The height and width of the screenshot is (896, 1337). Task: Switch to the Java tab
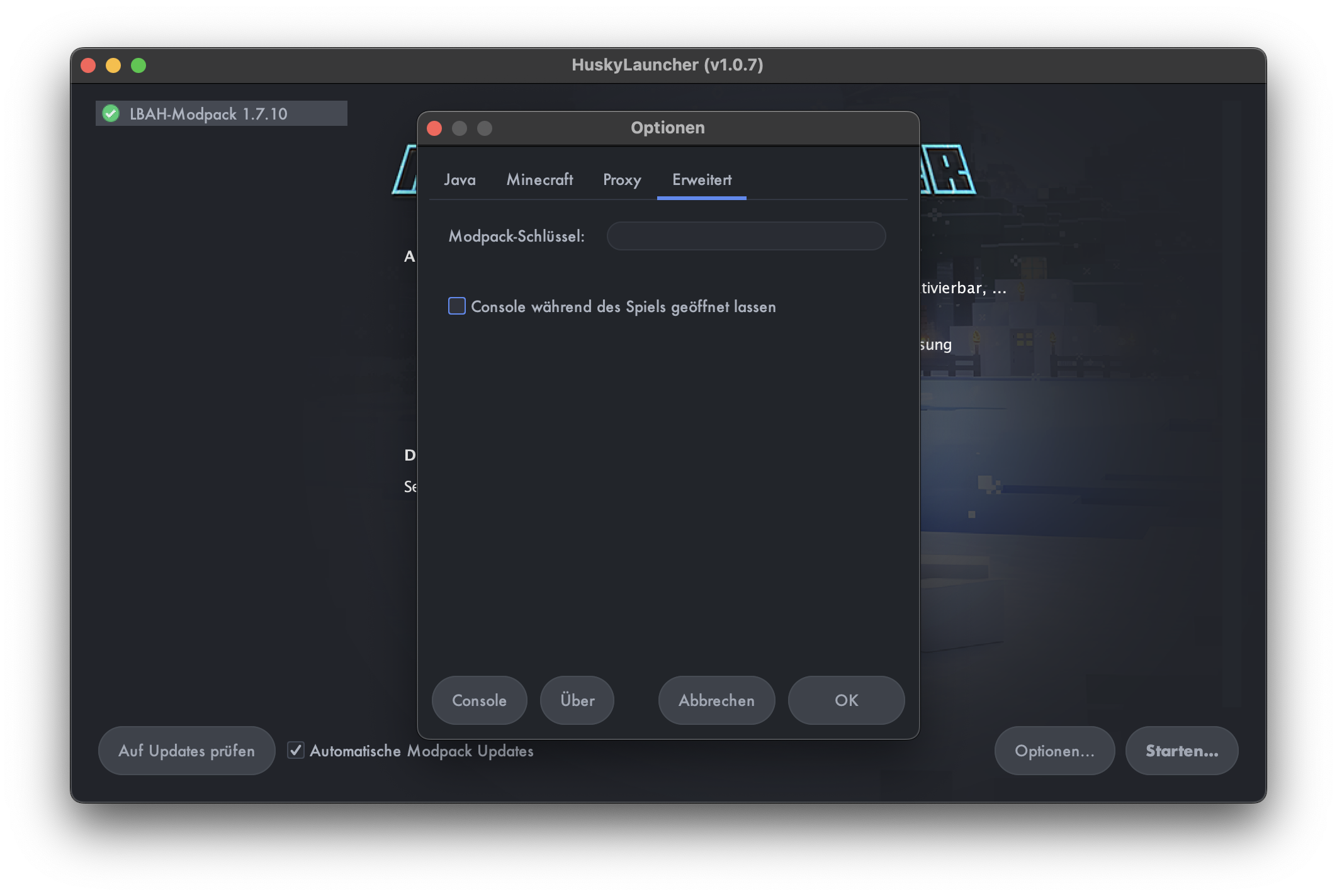click(x=460, y=180)
